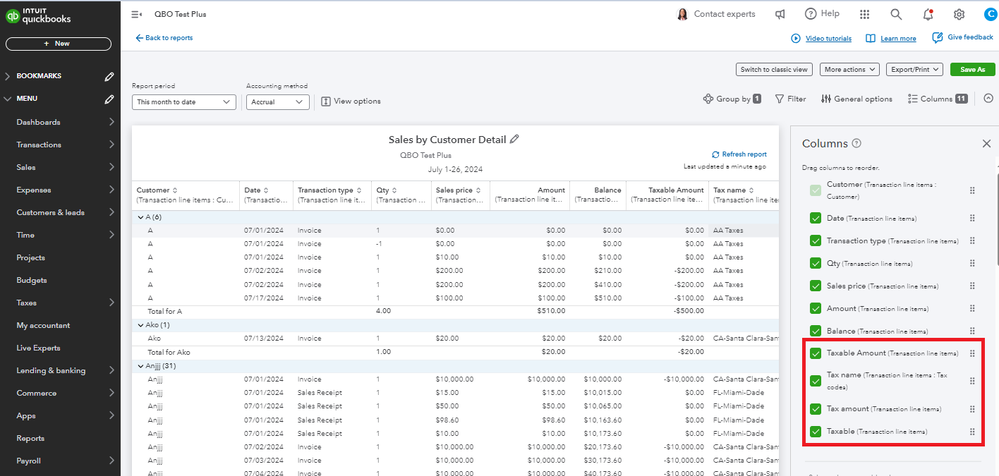Uncheck the Taxable Amount column checkbox
Image resolution: width=999 pixels, height=476 pixels.
[x=816, y=353]
